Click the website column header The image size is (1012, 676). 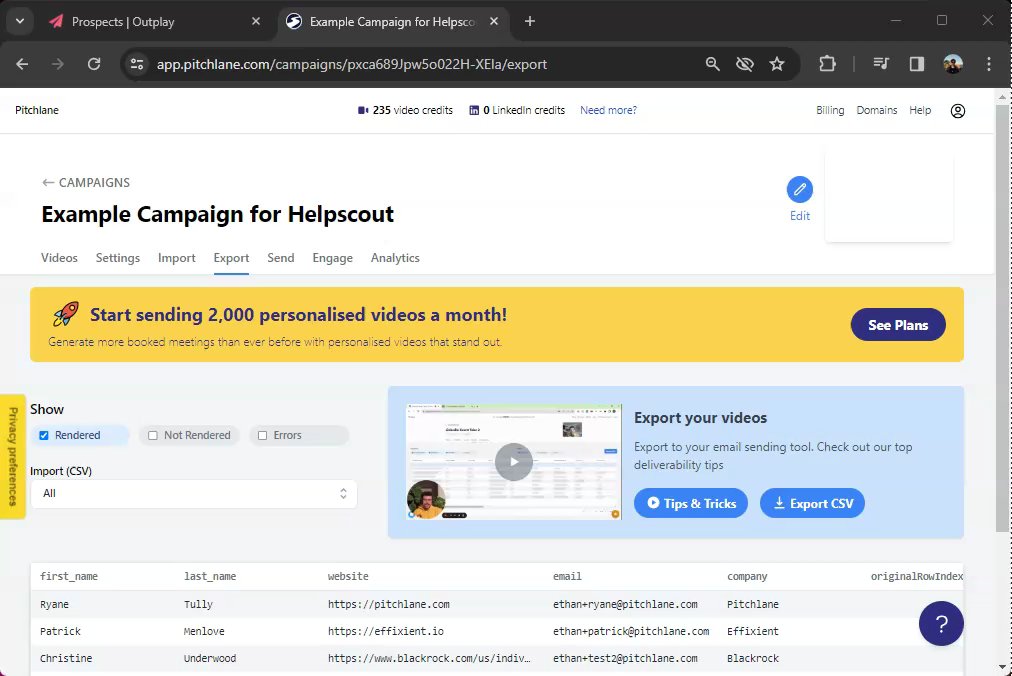tap(348, 576)
